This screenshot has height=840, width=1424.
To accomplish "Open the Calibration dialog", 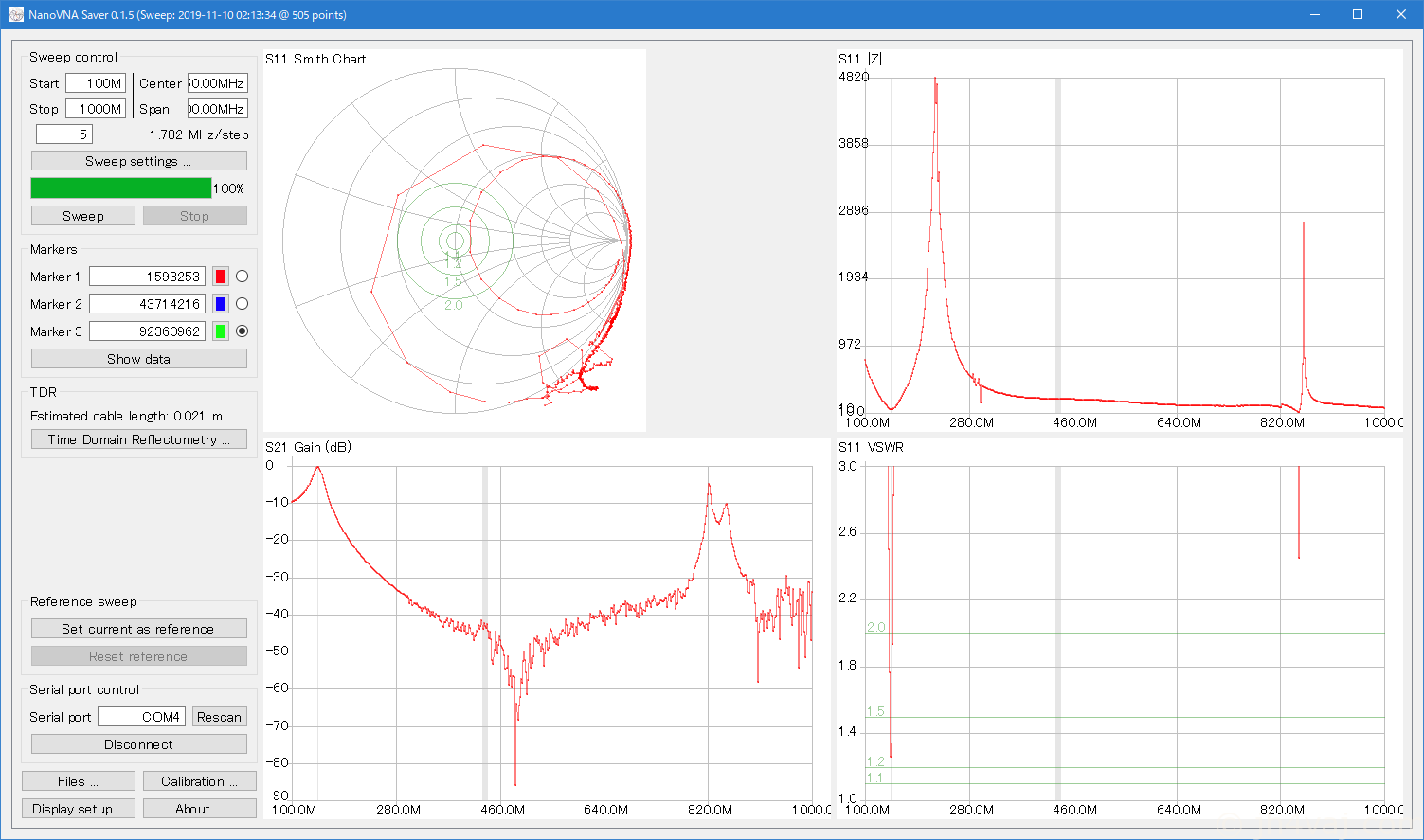I will 200,781.
